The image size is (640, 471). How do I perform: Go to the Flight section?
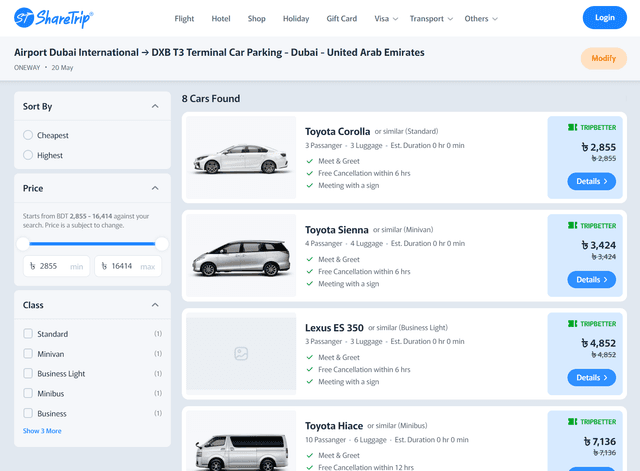[184, 19]
